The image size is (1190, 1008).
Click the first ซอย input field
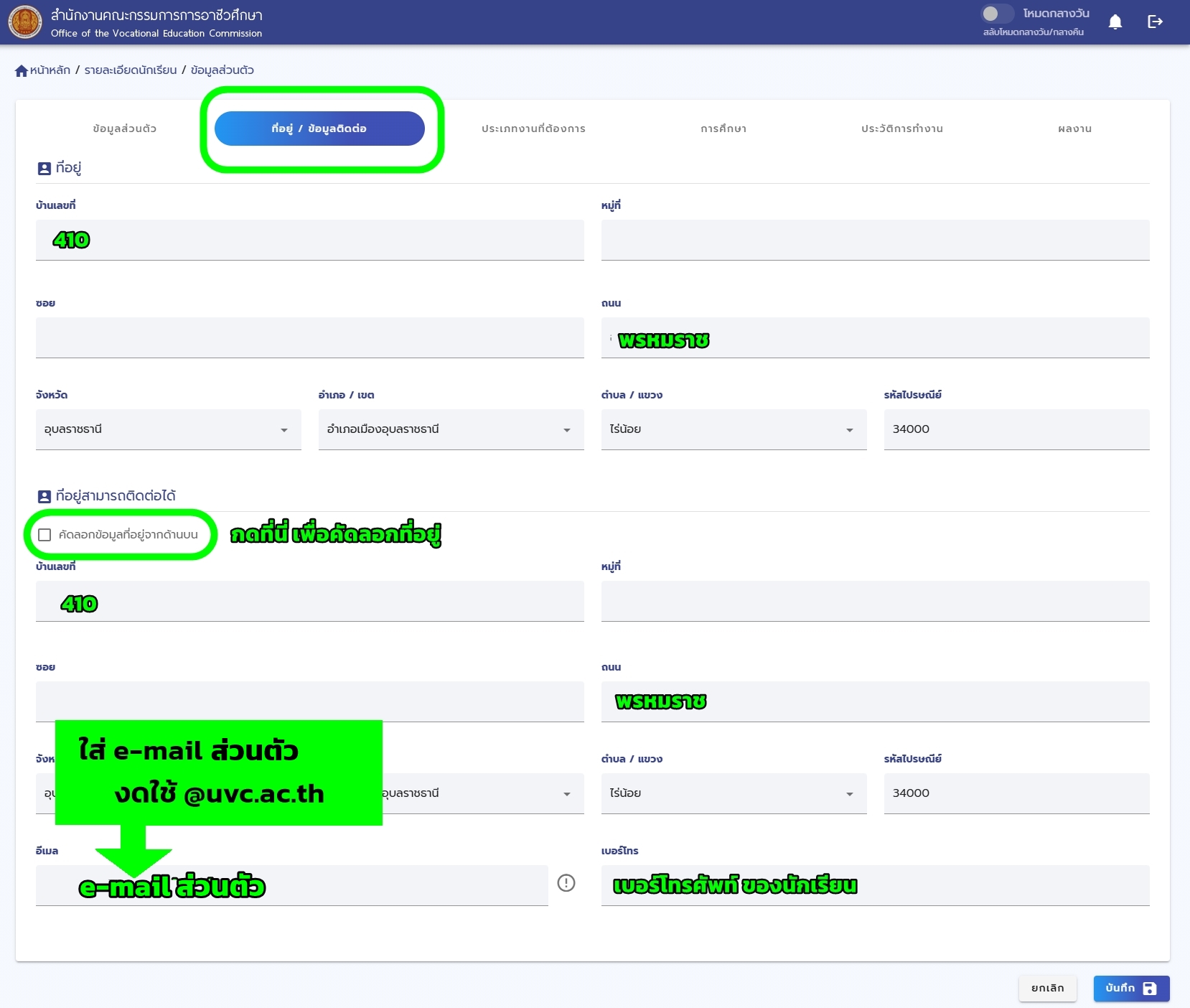pos(310,337)
